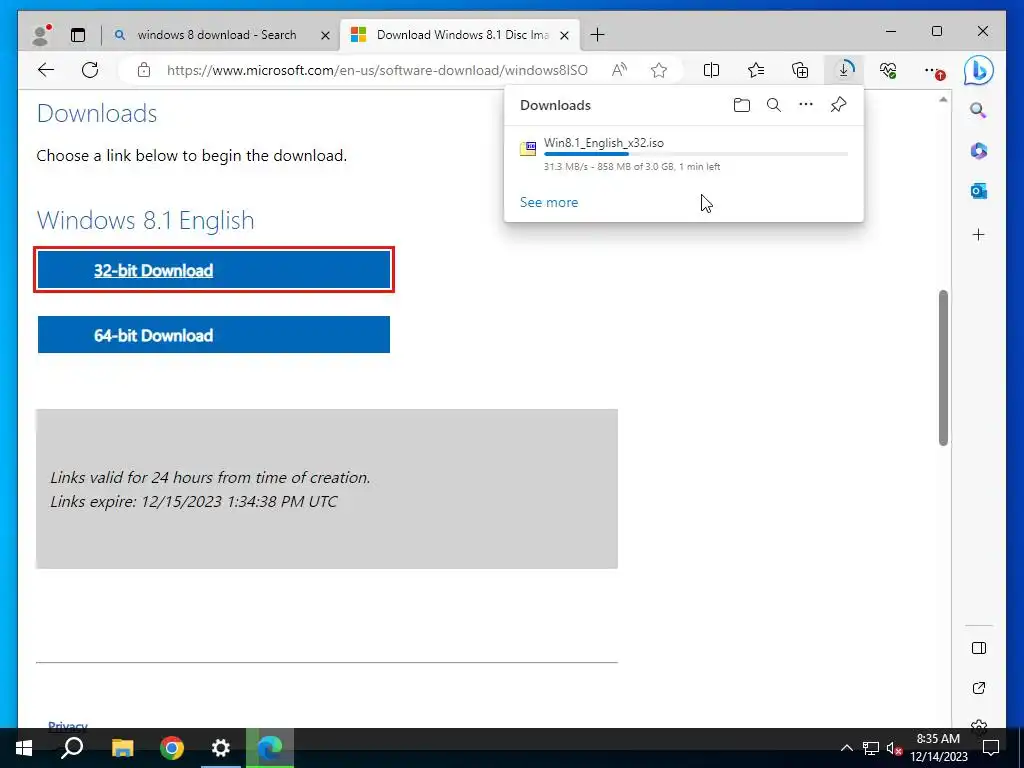
Task: Open Settings gear on taskbar
Action: pyautogui.click(x=221, y=748)
